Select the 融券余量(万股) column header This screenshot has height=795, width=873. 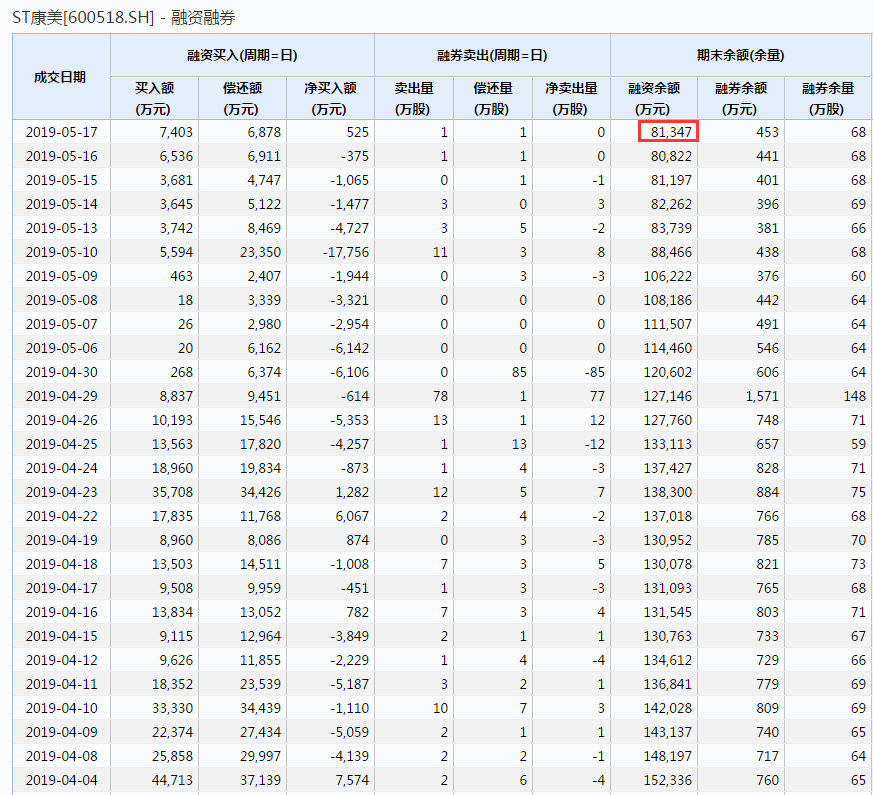click(x=828, y=98)
